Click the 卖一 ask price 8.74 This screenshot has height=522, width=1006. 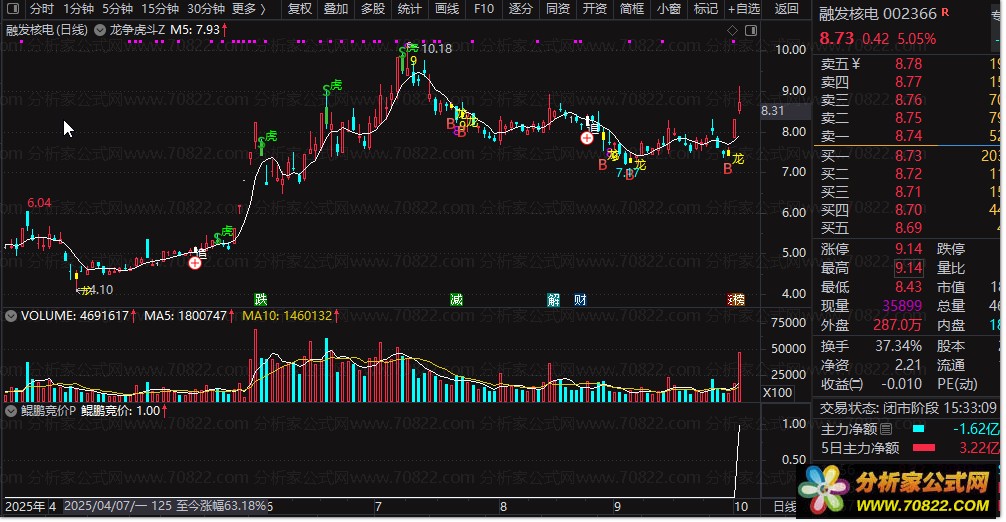908,135
